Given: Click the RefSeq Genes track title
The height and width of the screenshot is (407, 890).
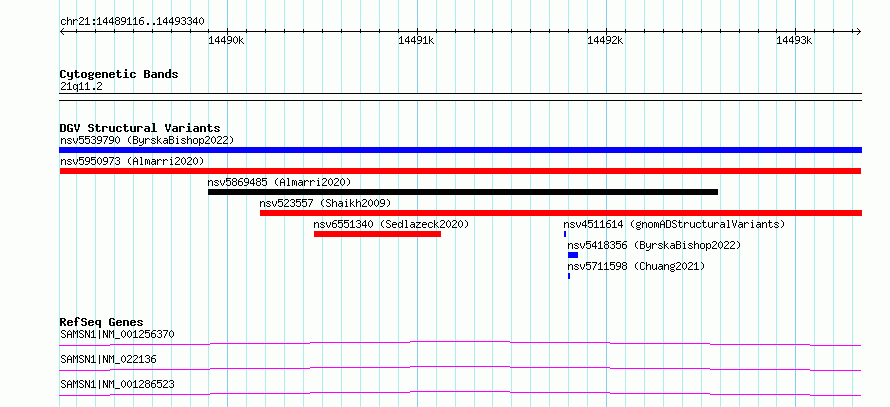Looking at the screenshot, I should (x=102, y=322).
